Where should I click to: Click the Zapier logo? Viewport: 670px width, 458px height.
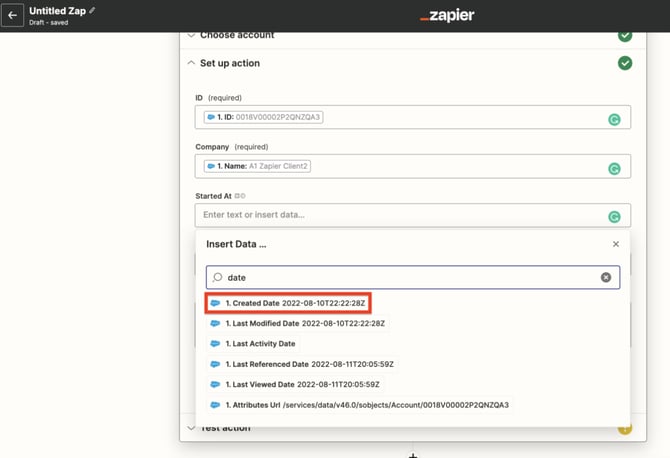point(447,15)
